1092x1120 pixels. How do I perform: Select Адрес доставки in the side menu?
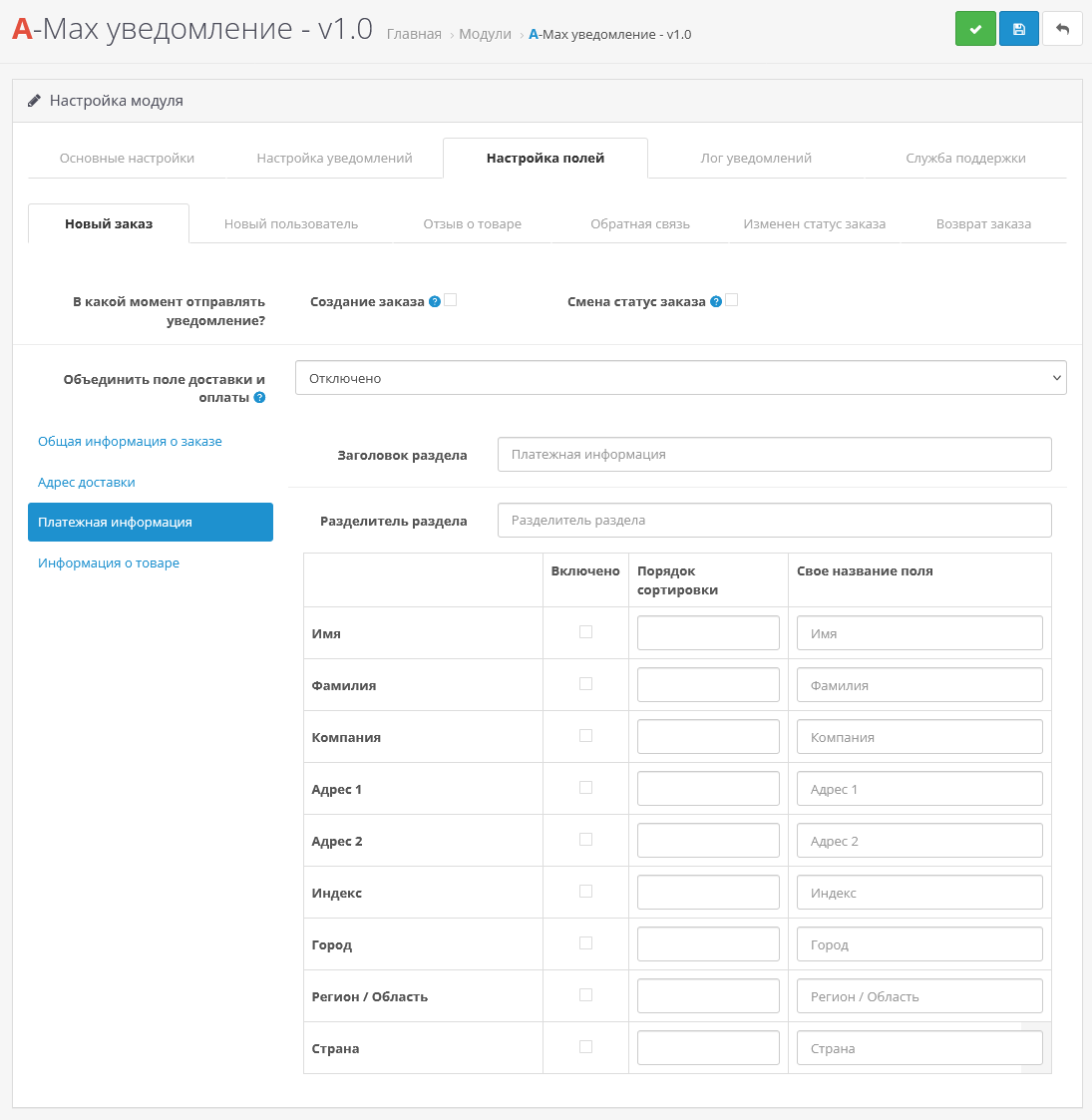click(x=87, y=482)
